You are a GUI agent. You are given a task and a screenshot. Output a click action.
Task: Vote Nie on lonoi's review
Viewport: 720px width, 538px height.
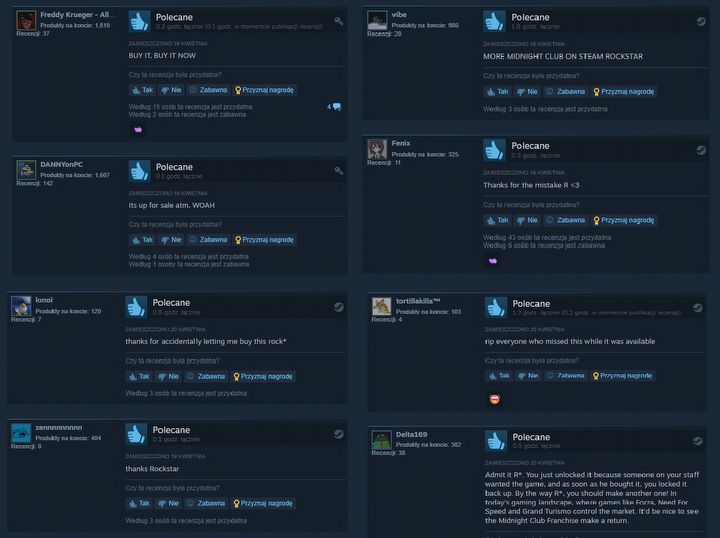pos(168,376)
